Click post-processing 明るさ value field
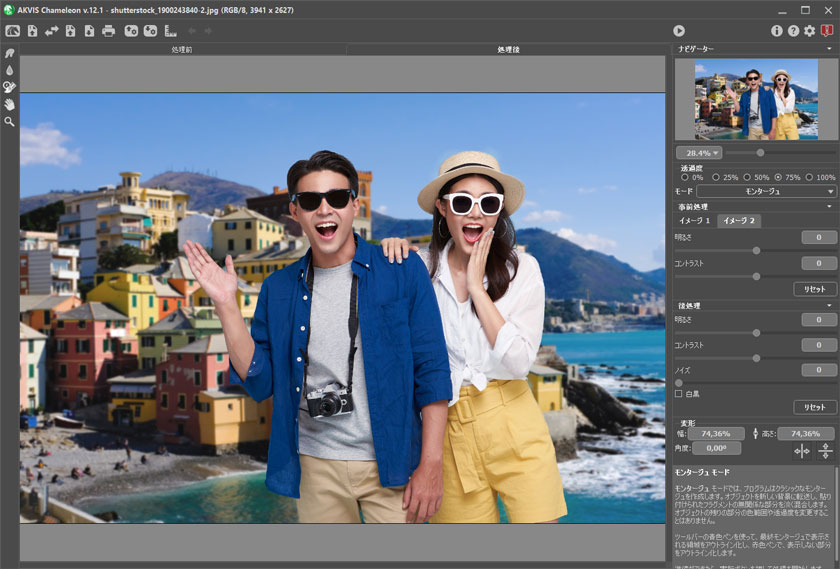 [x=819, y=319]
